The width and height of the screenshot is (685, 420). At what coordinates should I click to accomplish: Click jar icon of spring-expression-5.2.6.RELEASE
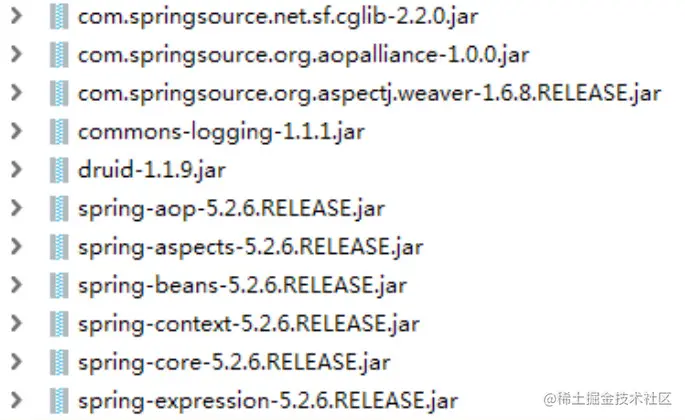point(59,401)
